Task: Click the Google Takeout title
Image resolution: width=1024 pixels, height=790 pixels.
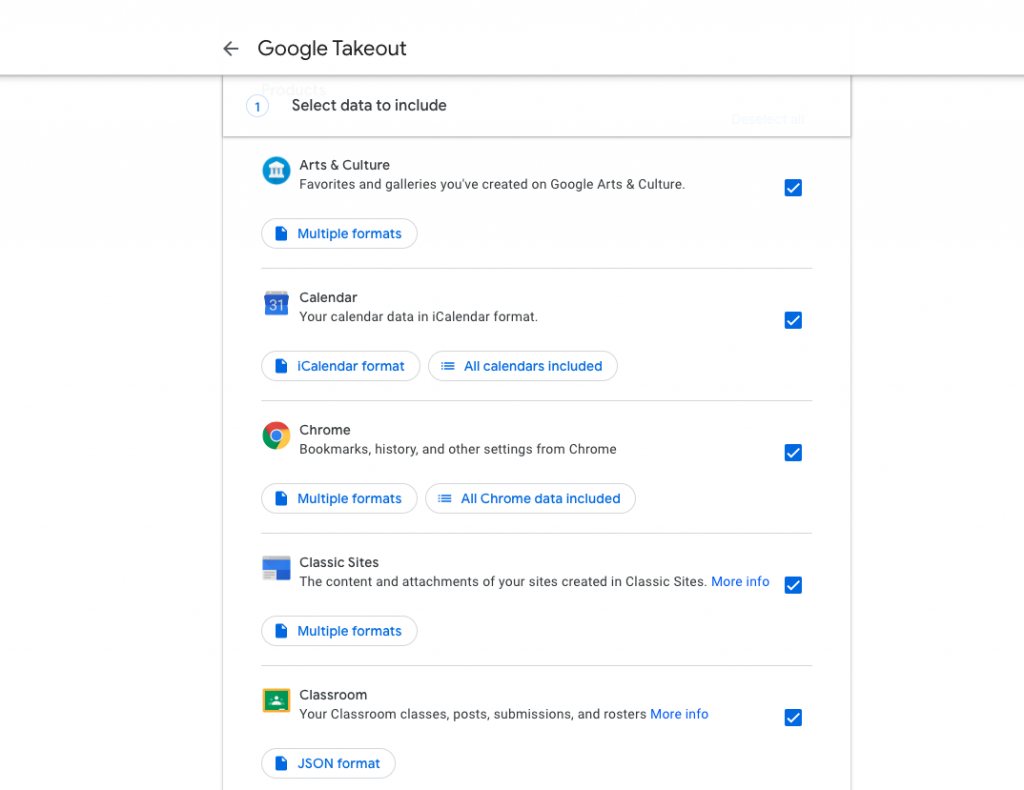Action: pos(332,48)
